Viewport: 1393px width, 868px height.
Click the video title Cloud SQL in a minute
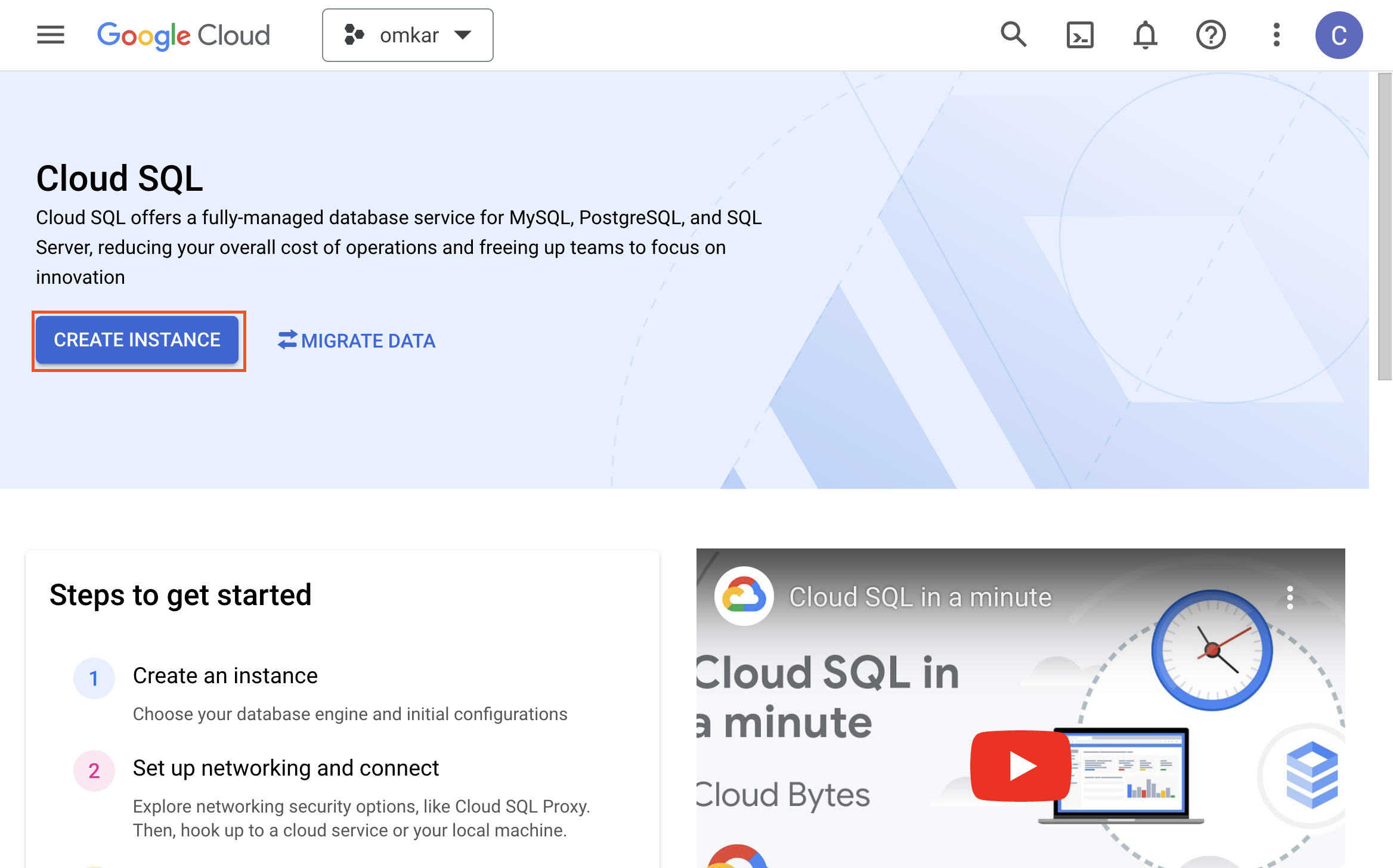tap(920, 597)
